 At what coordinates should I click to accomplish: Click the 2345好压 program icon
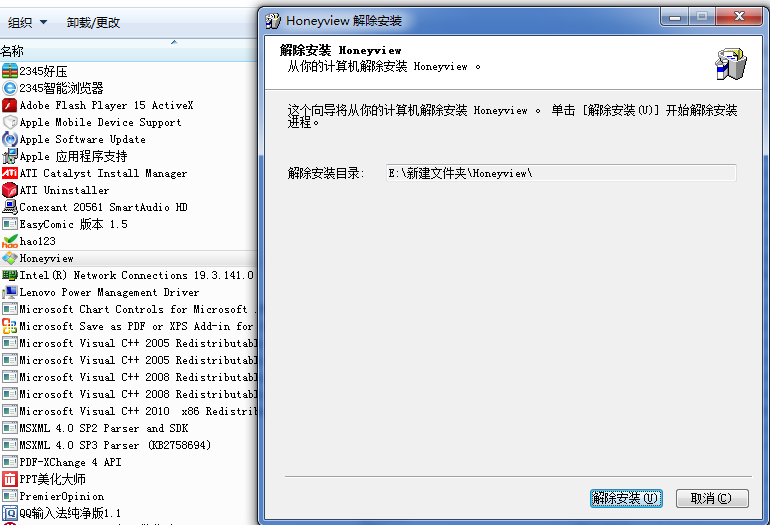[9, 71]
